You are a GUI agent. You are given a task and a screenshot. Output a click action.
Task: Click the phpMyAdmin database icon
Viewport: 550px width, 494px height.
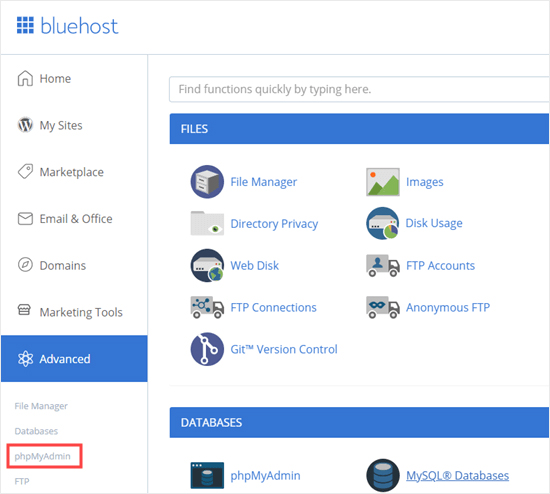pyautogui.click(x=207, y=475)
